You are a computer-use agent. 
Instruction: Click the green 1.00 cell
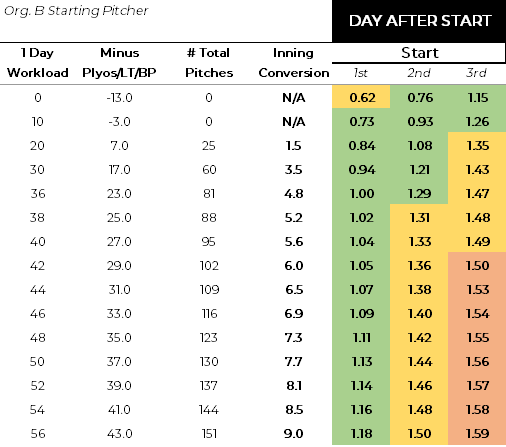(x=361, y=194)
